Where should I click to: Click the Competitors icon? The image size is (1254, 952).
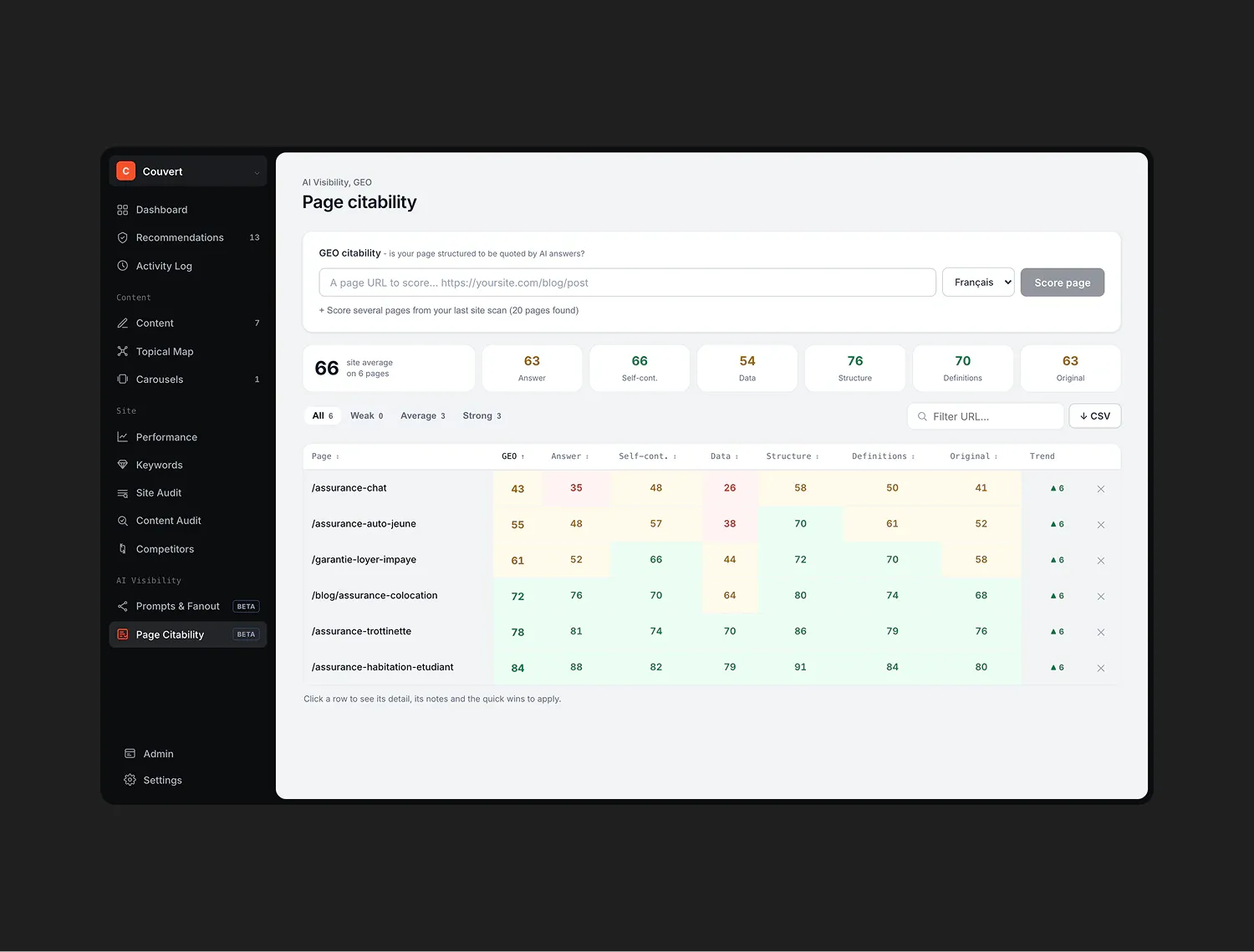[123, 549]
